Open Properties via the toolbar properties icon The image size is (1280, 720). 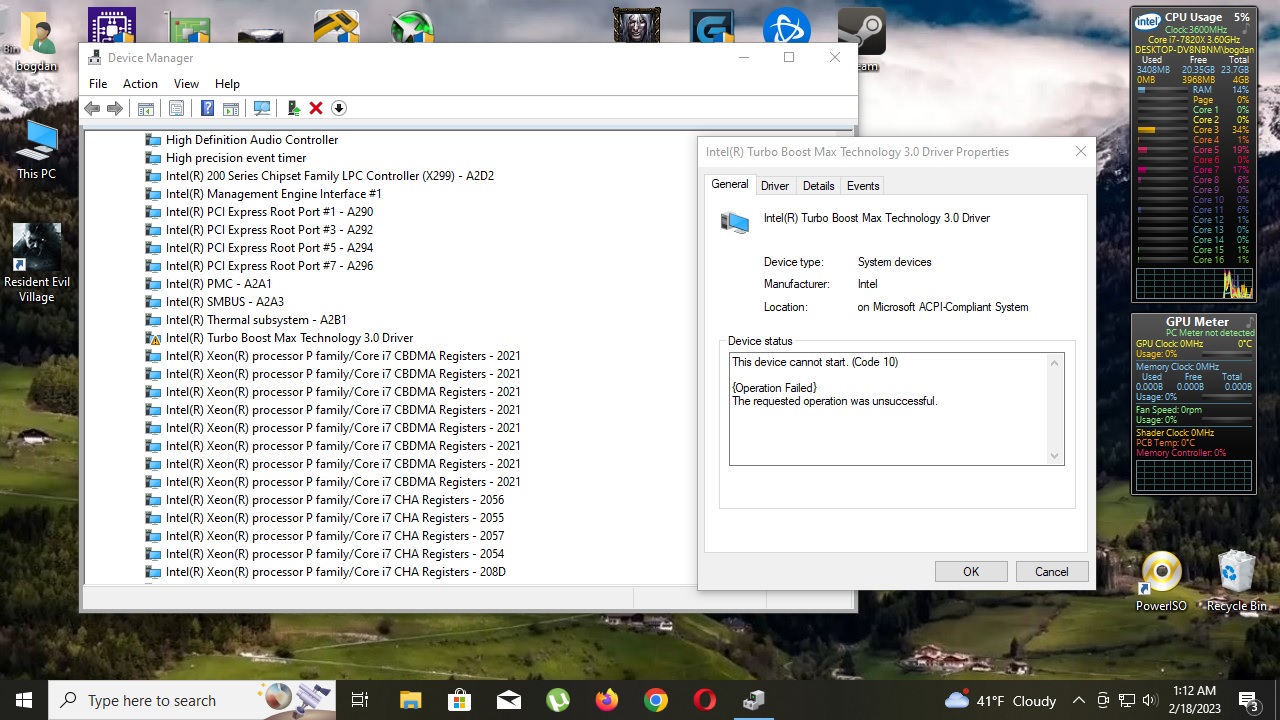pyautogui.click(x=176, y=108)
